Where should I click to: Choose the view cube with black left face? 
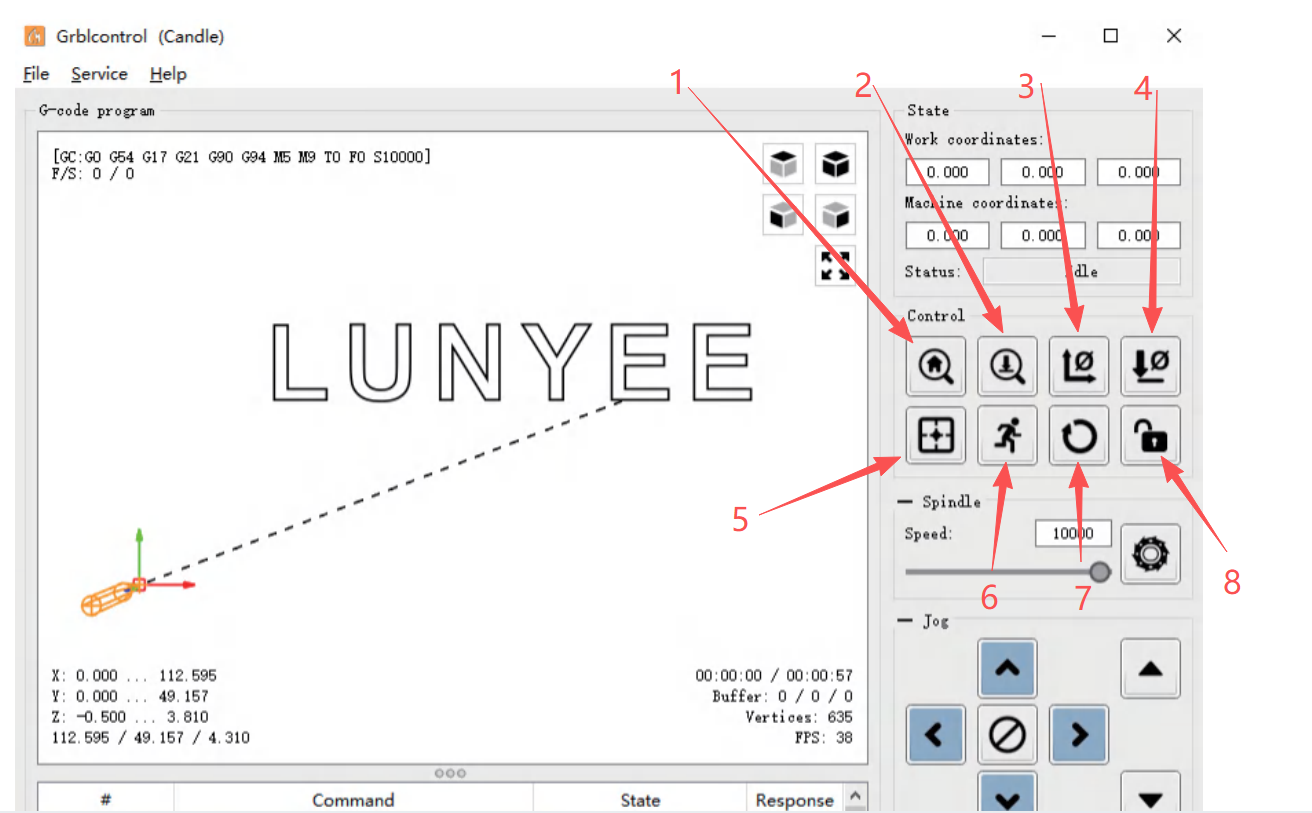coord(784,214)
